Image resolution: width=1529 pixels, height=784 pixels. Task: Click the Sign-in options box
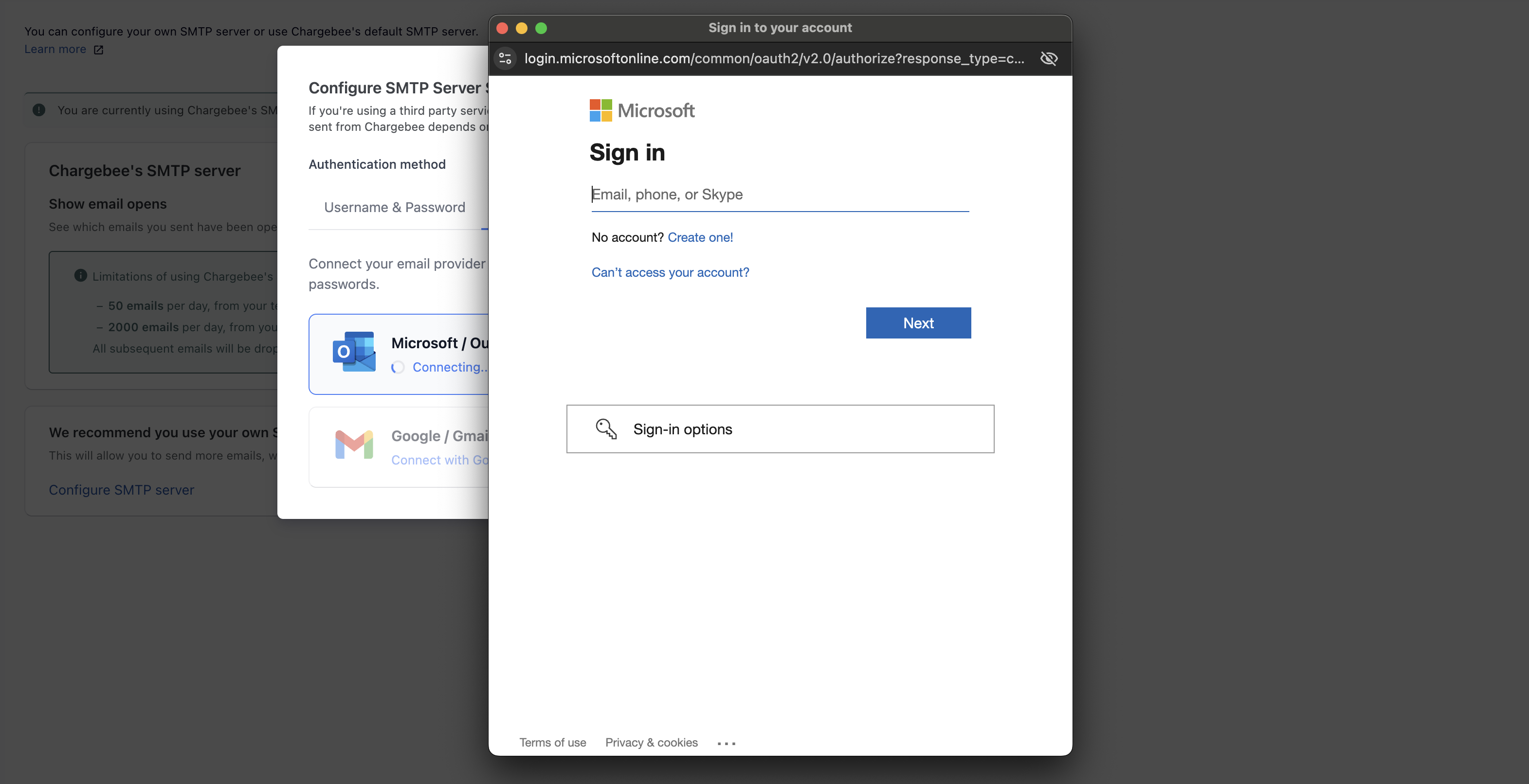(x=780, y=429)
